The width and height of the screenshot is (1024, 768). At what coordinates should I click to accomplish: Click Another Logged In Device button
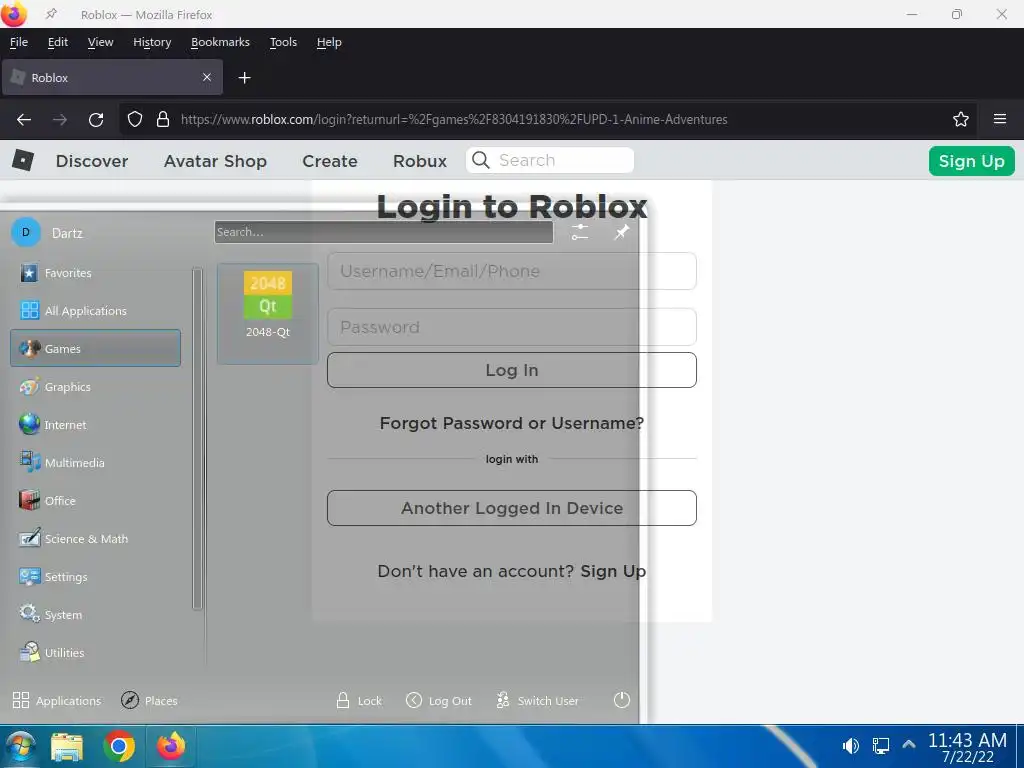tap(512, 508)
